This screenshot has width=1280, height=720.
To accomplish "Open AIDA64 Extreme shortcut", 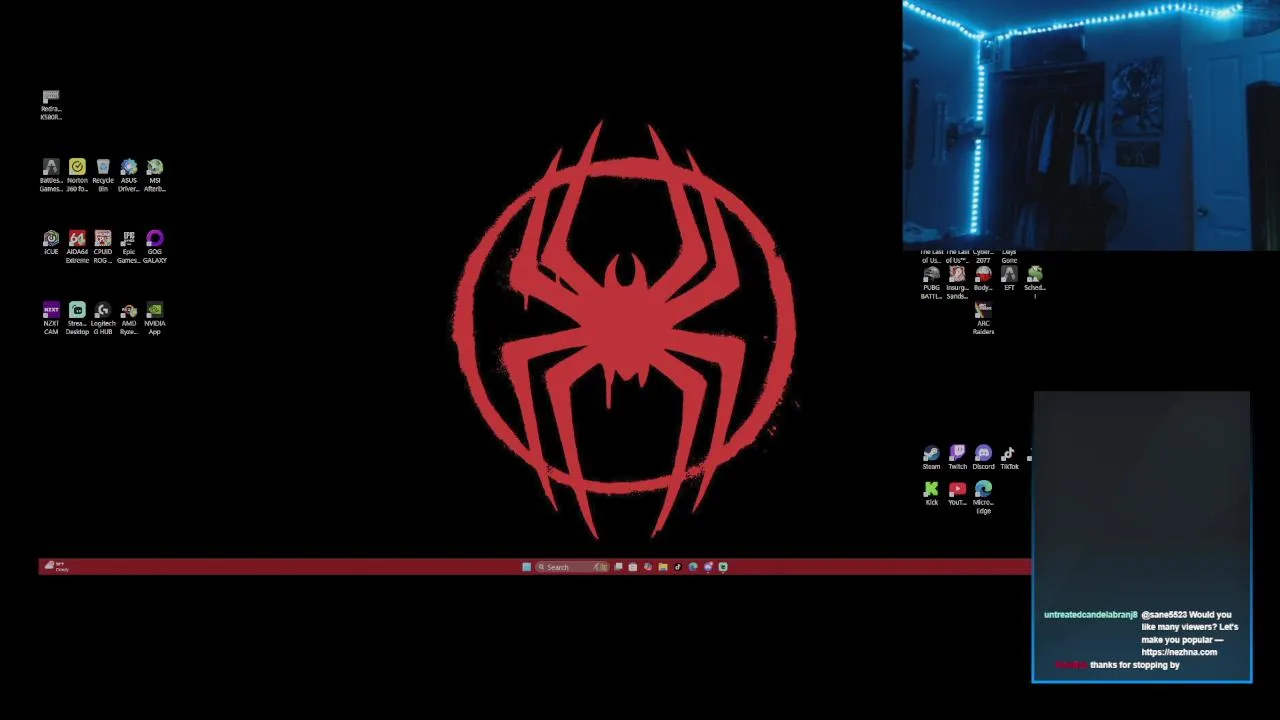I will pos(77,247).
